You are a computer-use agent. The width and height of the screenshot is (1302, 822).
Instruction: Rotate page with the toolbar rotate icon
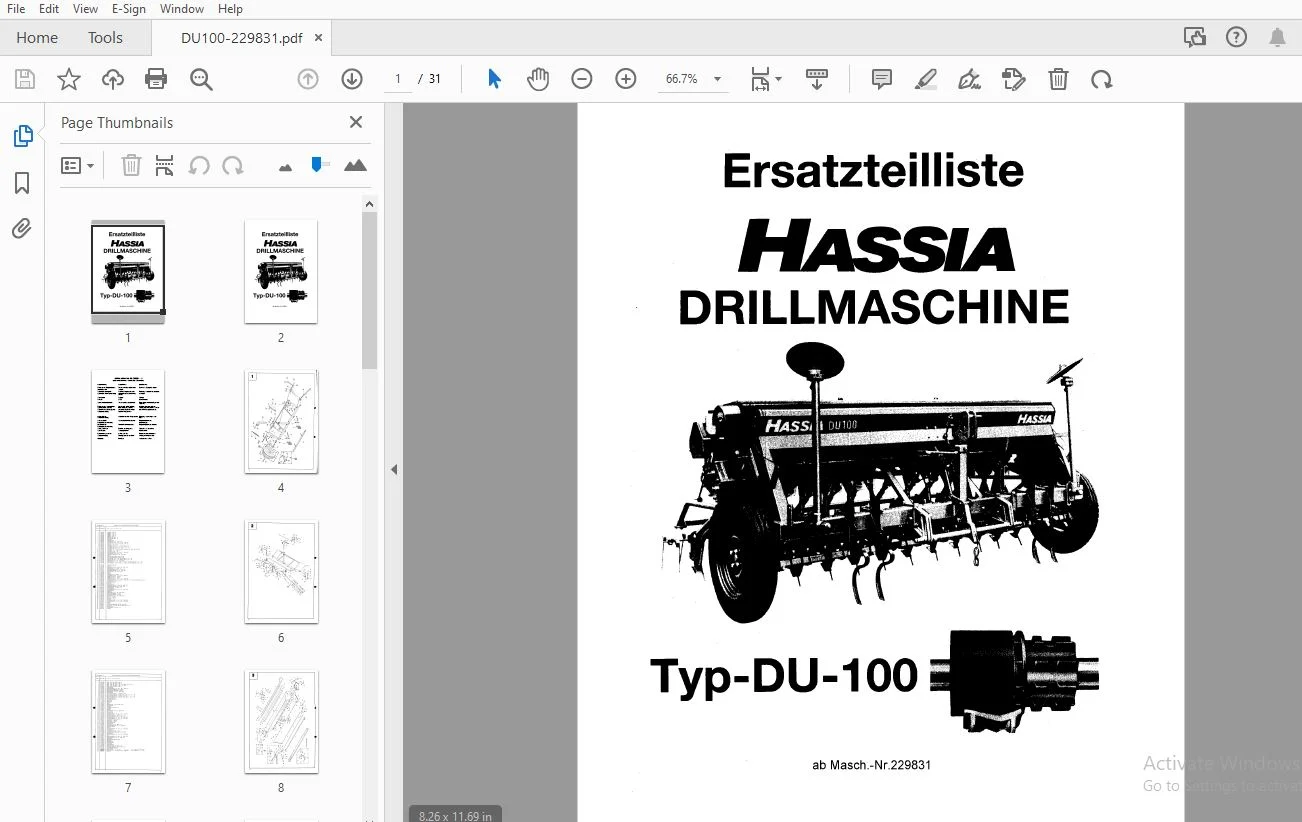click(1102, 79)
